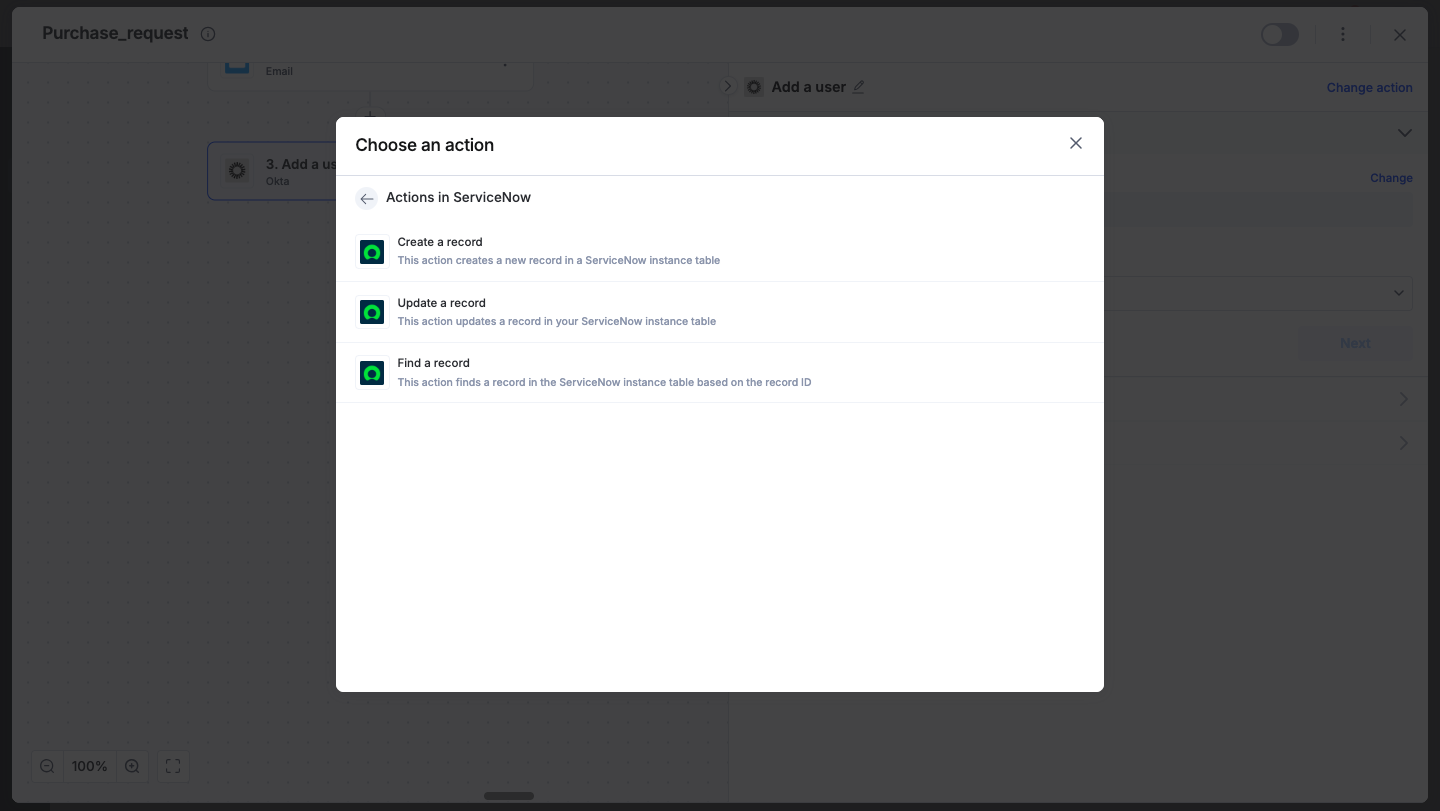Close the Purchase_request editor
The image size is (1440, 811).
pyautogui.click(x=1400, y=35)
